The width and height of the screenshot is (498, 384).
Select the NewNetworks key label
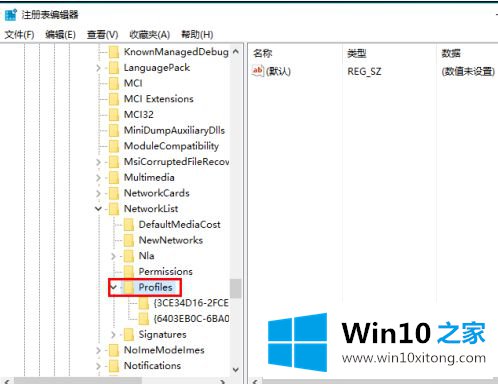pos(171,240)
